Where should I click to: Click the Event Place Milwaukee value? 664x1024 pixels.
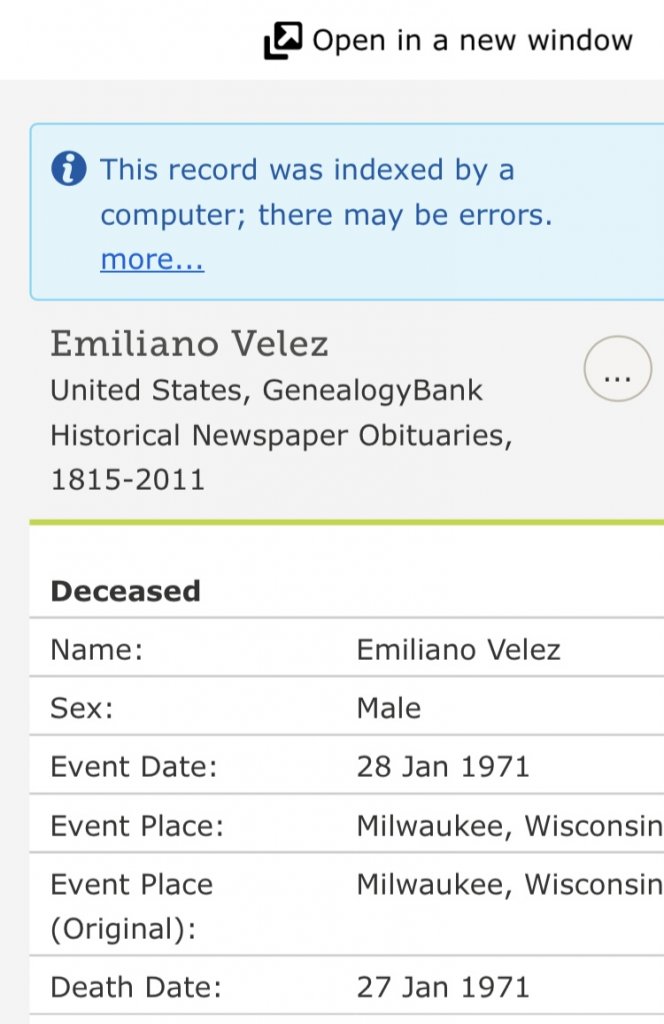coord(508,827)
